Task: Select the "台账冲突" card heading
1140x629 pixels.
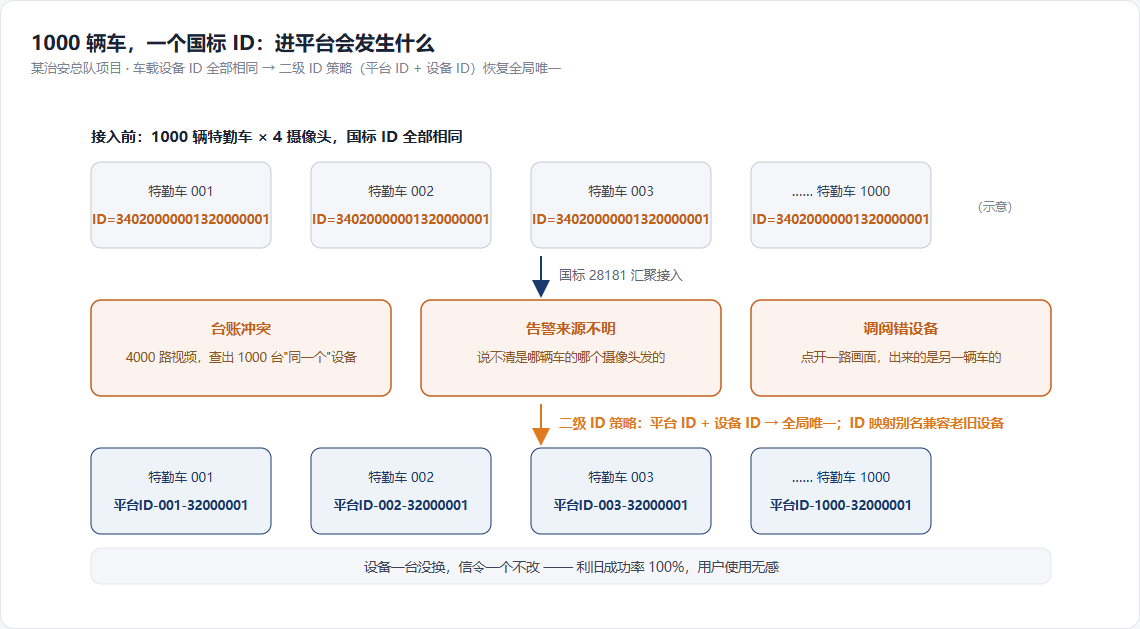Action: pyautogui.click(x=241, y=329)
